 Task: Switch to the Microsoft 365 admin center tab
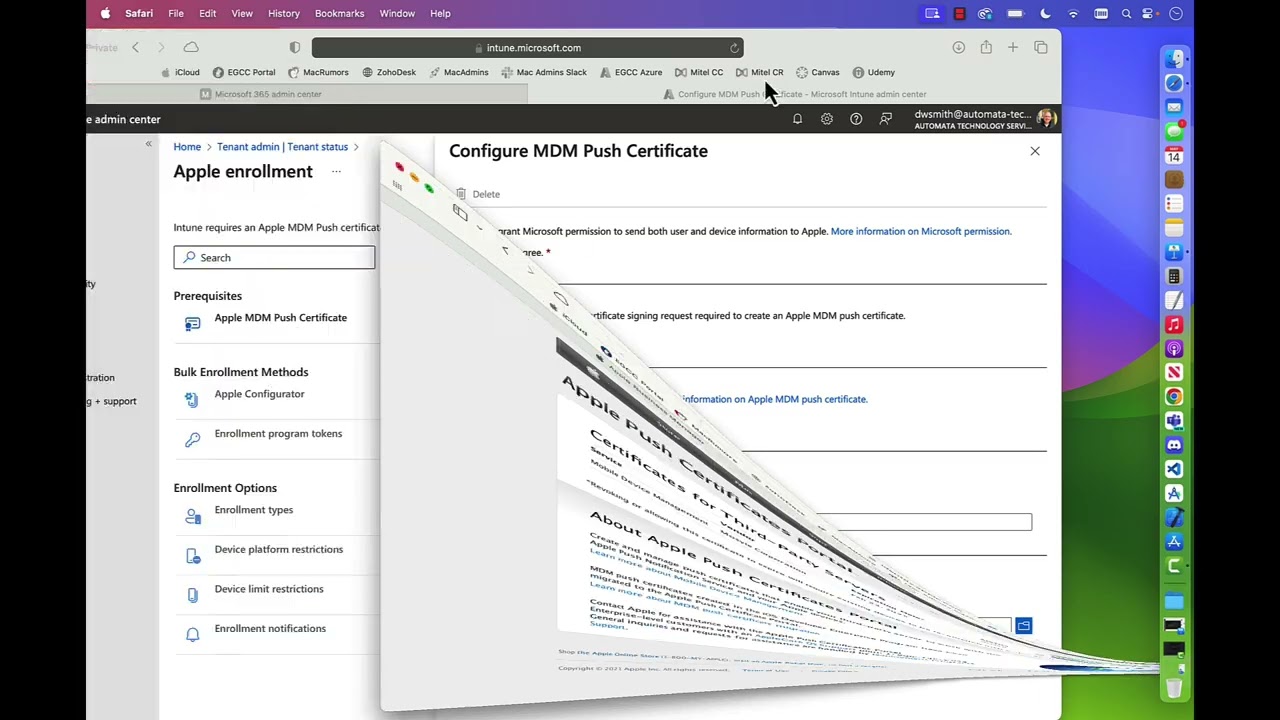[307, 94]
